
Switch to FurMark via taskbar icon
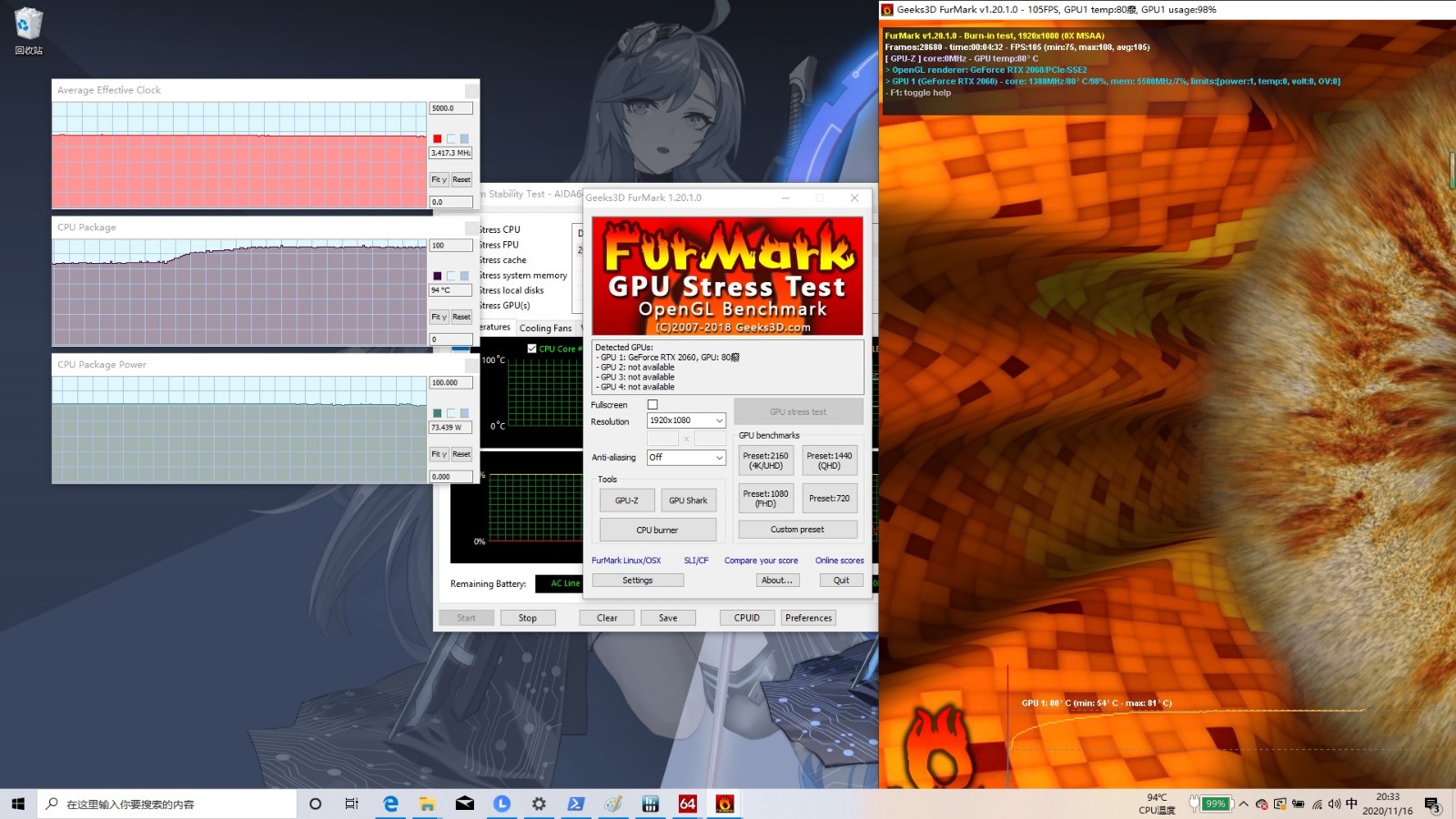(725, 804)
